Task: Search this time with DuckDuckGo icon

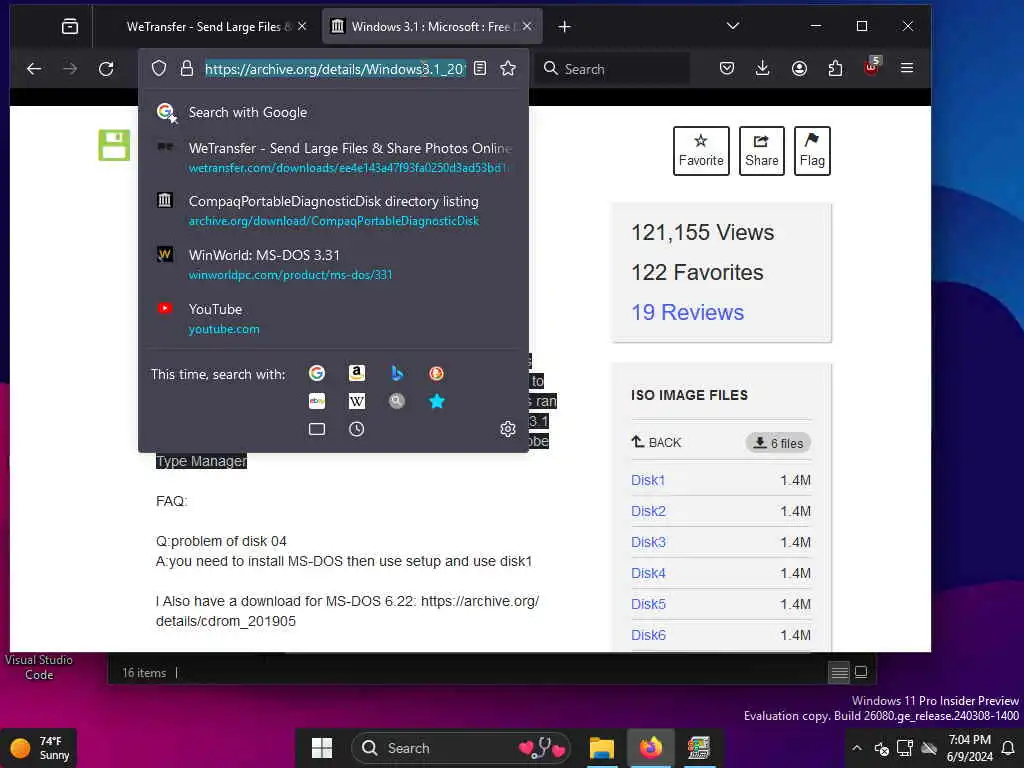Action: coord(436,374)
